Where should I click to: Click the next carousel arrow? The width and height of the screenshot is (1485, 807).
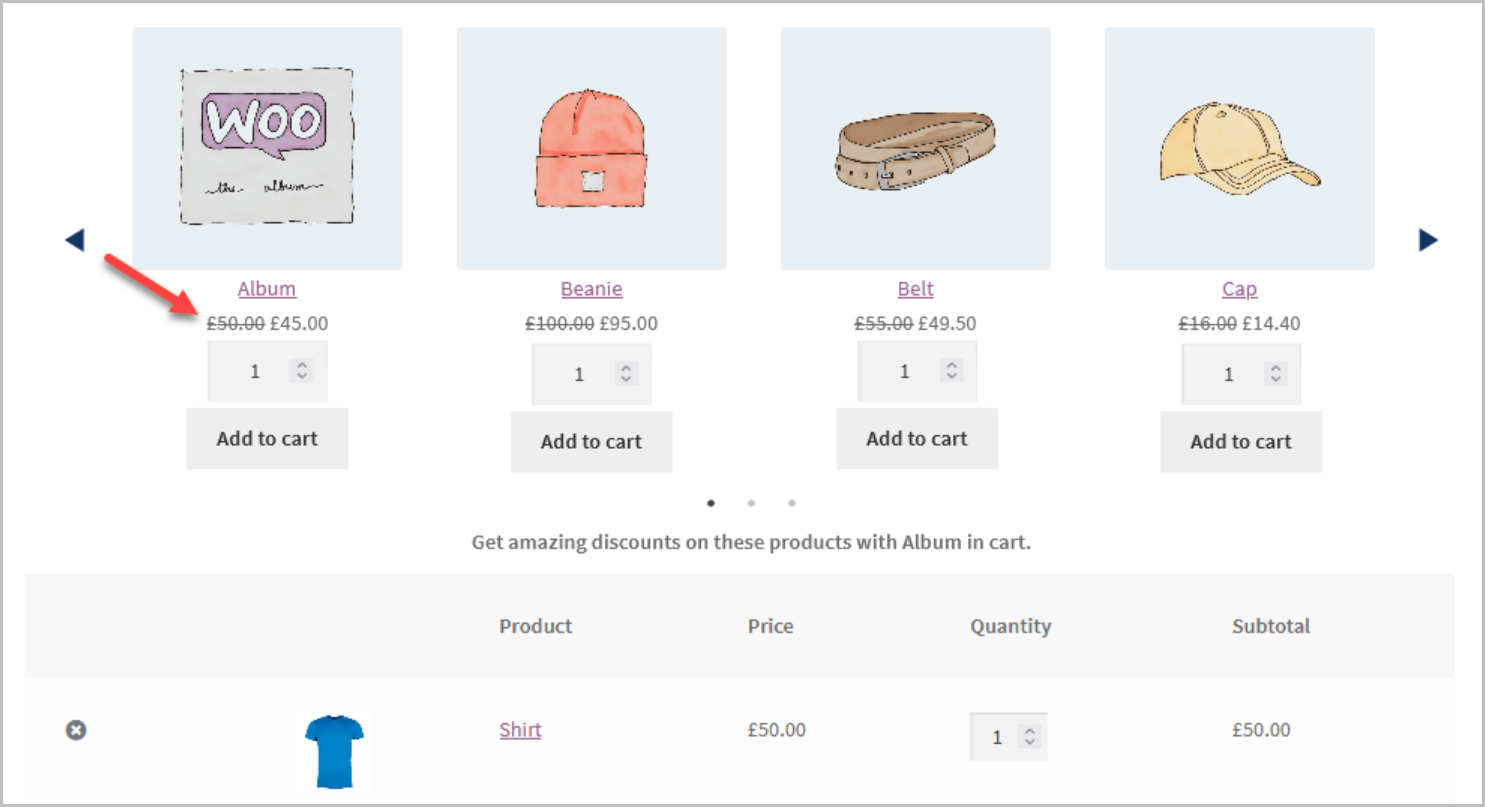tap(1428, 240)
